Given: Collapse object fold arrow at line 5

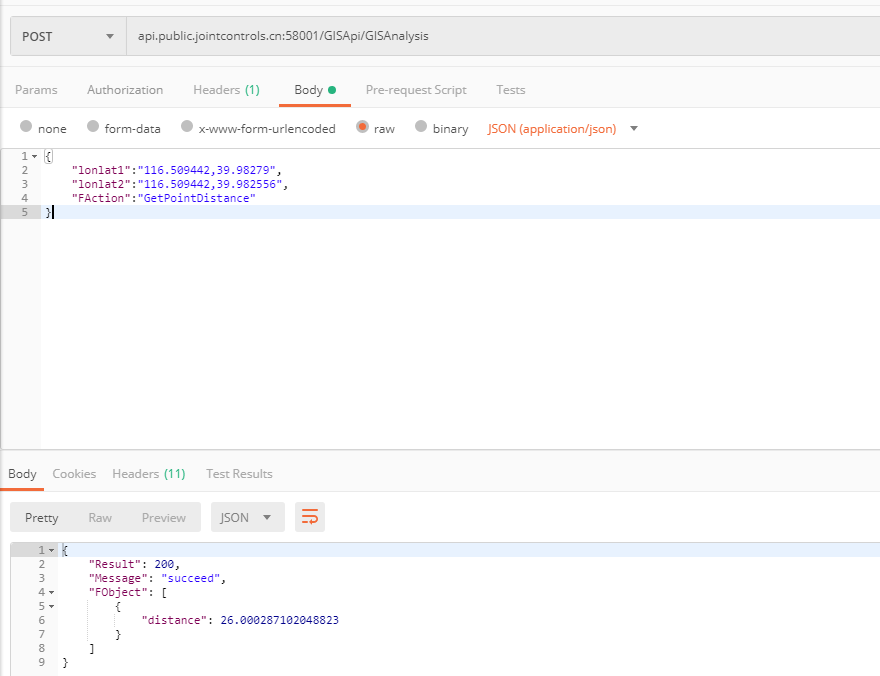Looking at the screenshot, I should click(52, 606).
